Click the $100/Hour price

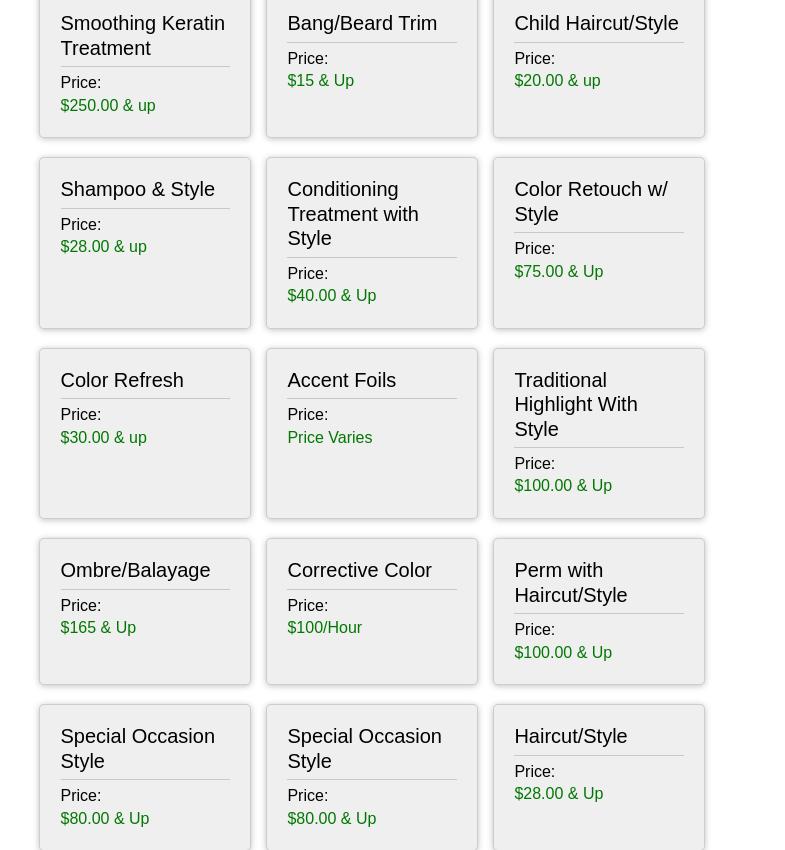click(324, 628)
